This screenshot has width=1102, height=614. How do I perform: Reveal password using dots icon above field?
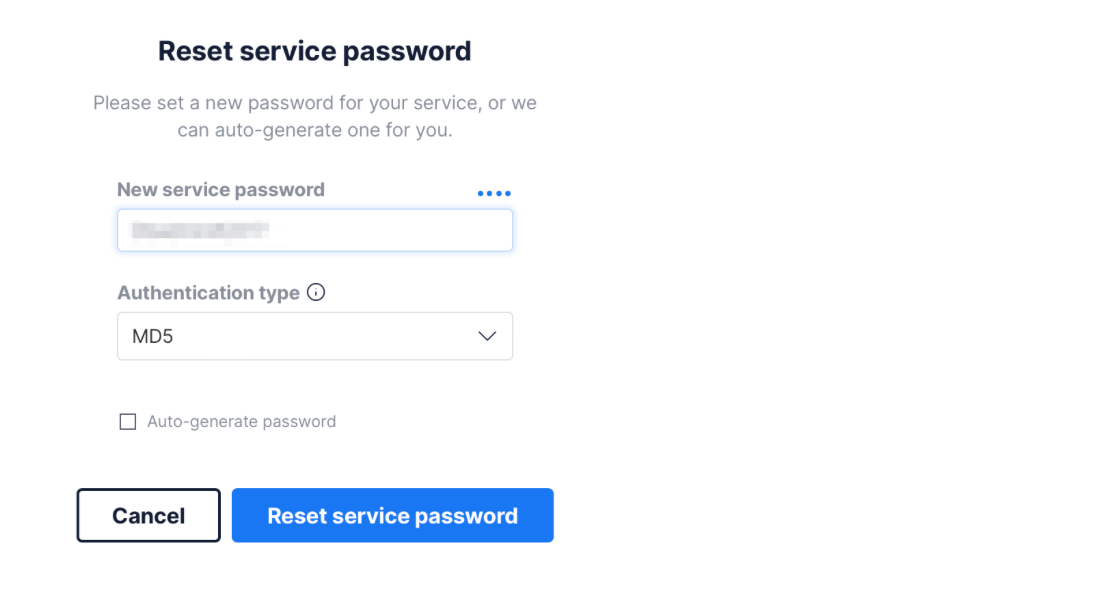pyautogui.click(x=494, y=193)
